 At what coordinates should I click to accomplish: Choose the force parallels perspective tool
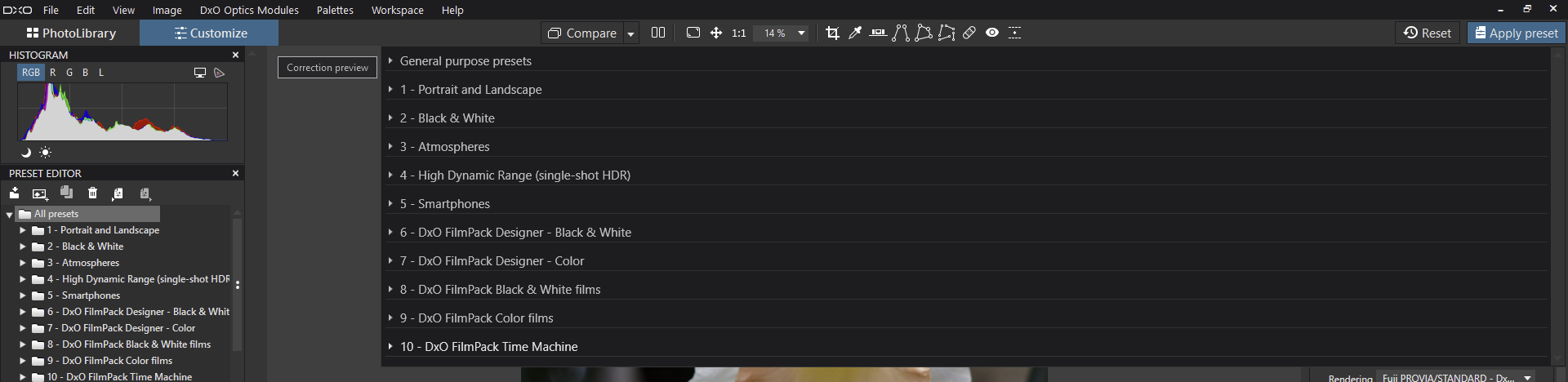901,33
